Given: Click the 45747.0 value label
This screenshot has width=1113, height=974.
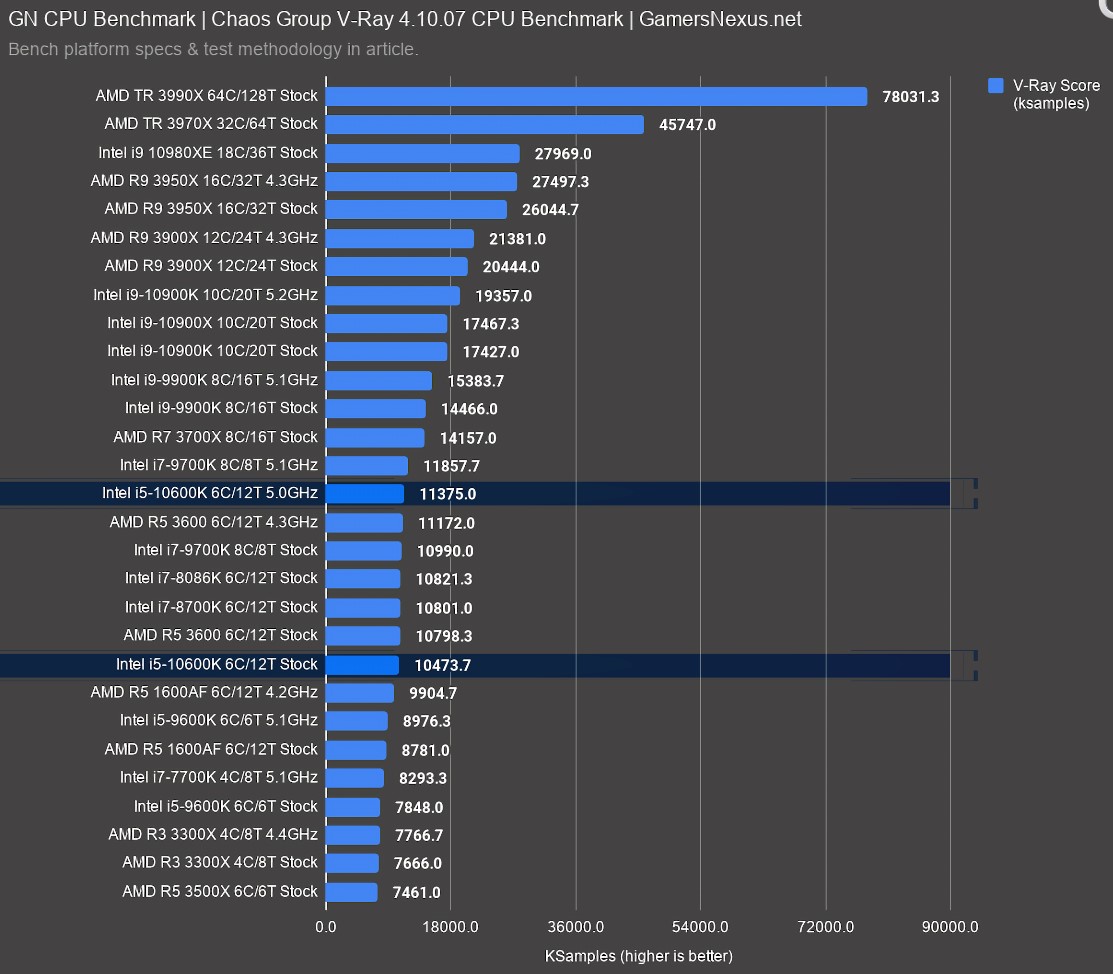Looking at the screenshot, I should pyautogui.click(x=687, y=125).
